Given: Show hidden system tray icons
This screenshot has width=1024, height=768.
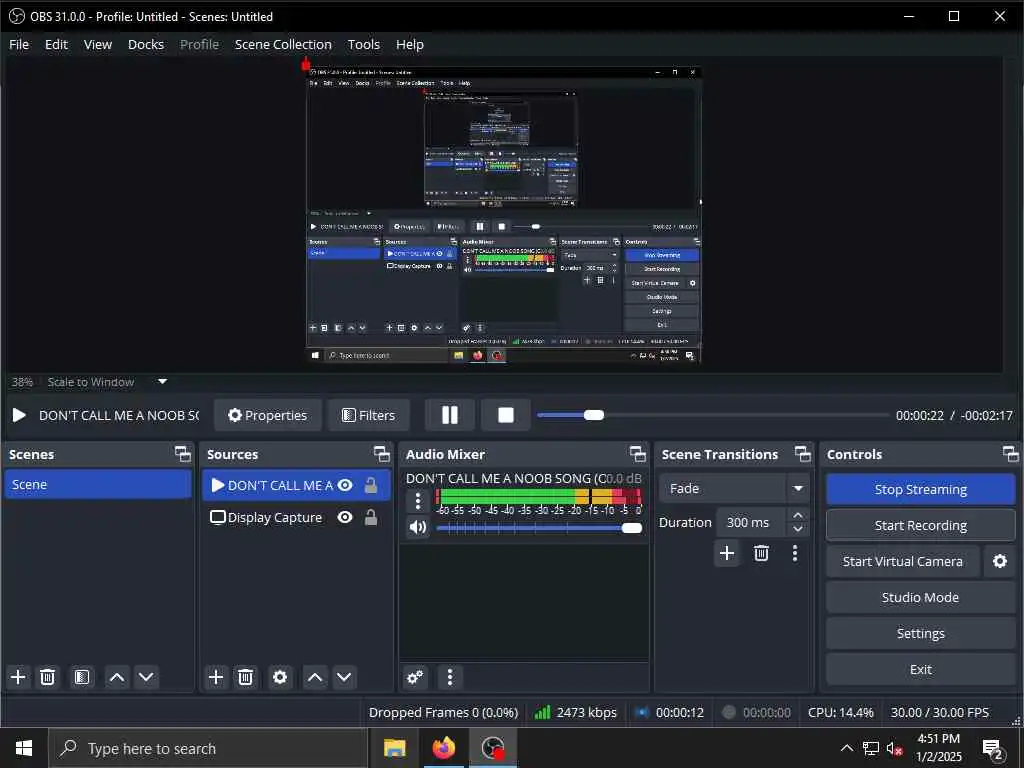Looking at the screenshot, I should (846, 748).
